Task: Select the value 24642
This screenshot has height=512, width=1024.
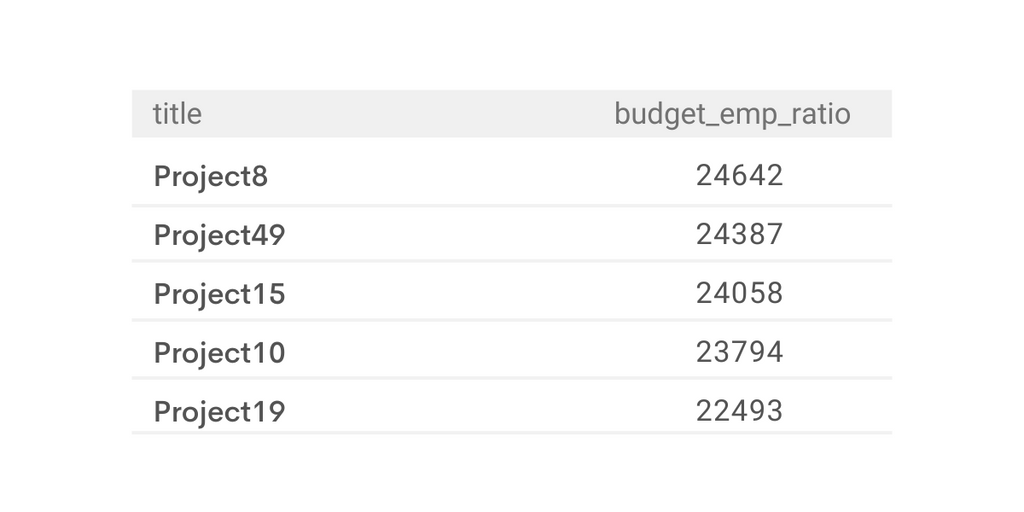Action: [739, 176]
